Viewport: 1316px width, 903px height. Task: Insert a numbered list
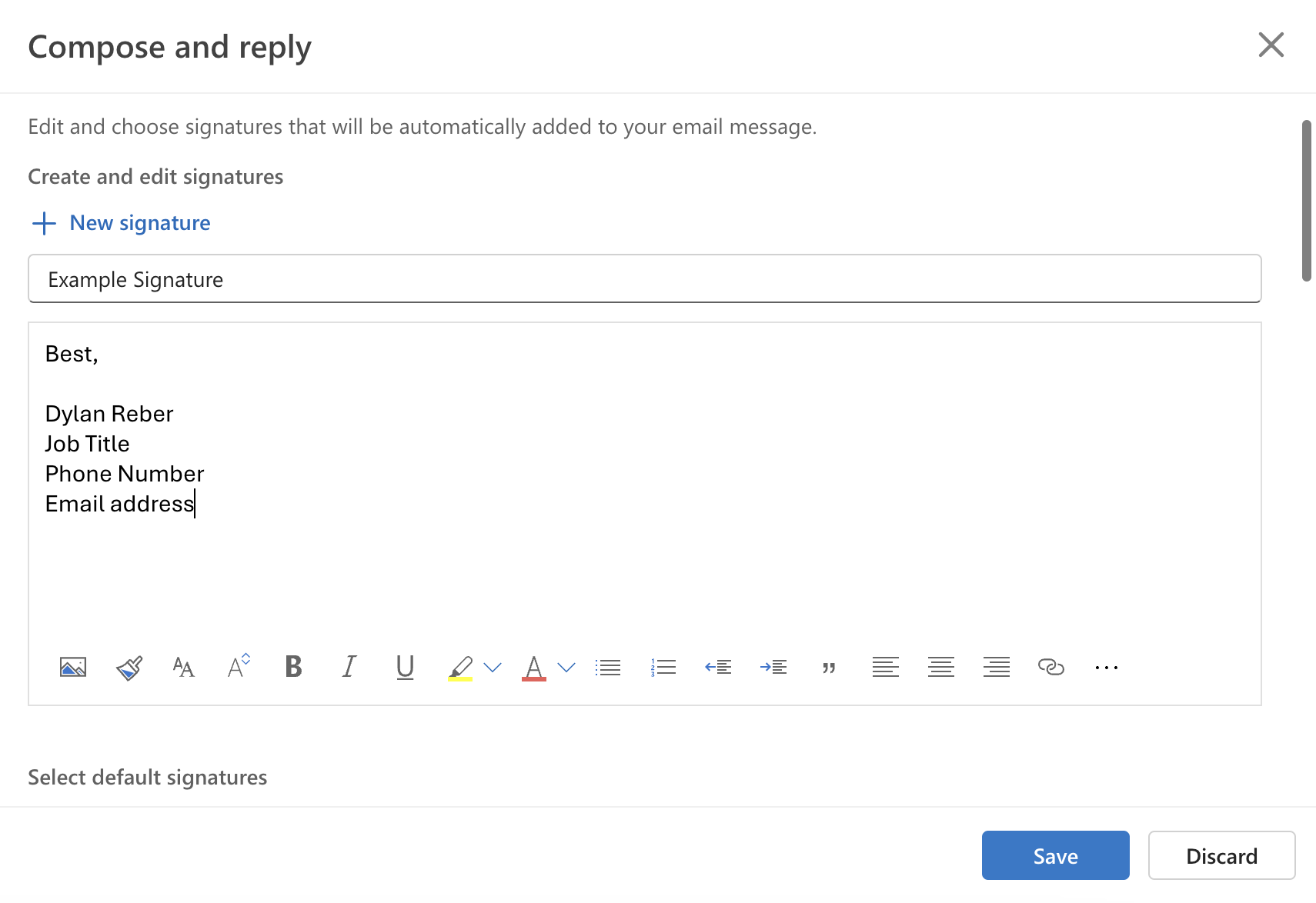[x=663, y=667]
